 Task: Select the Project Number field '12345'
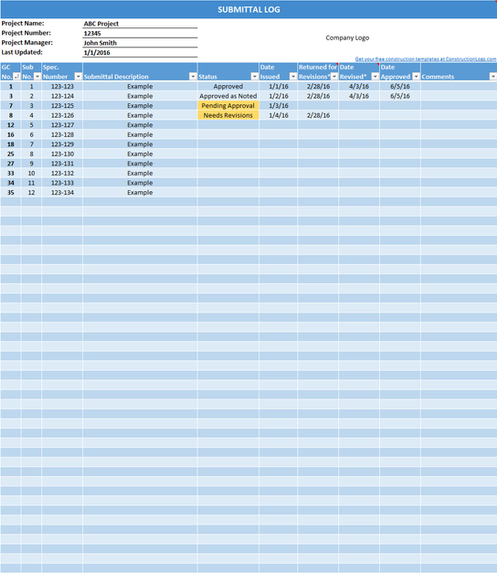140,33
